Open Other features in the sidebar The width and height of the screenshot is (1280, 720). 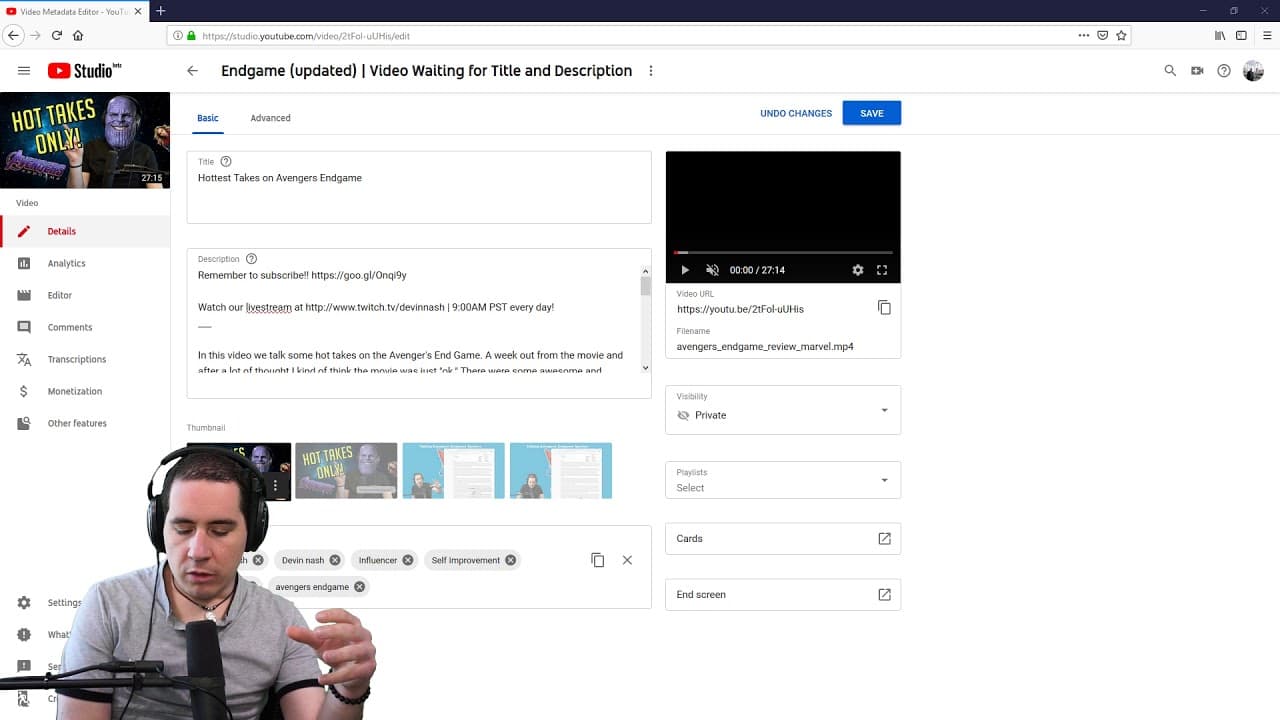(x=85, y=423)
